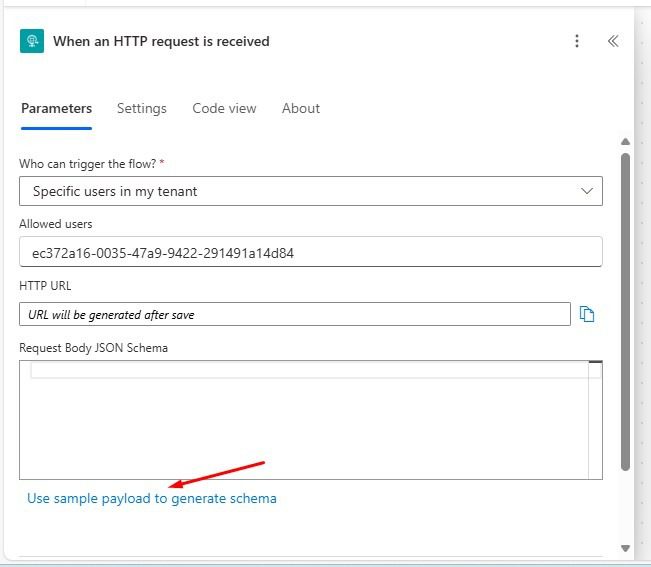Switch to the Parameters tab
This screenshot has height=567, width=651.
click(56, 108)
